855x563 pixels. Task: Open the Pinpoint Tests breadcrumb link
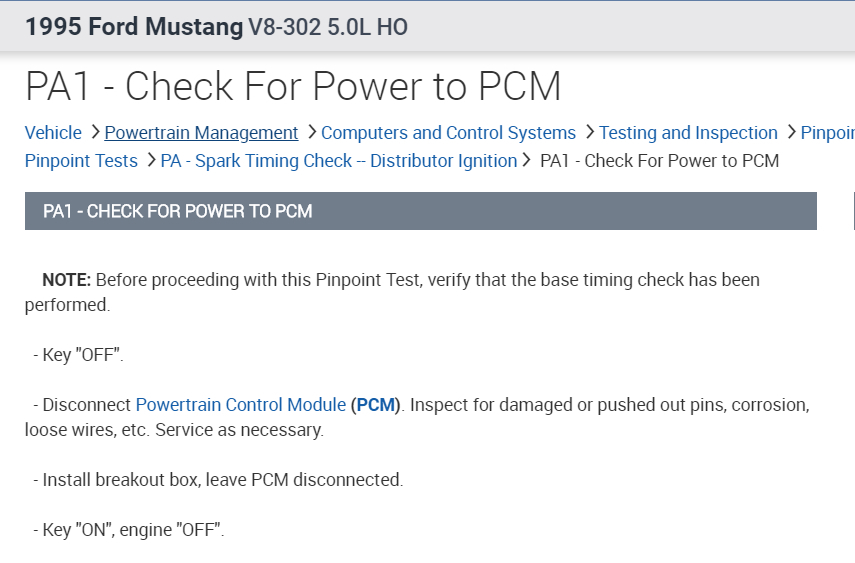81,160
